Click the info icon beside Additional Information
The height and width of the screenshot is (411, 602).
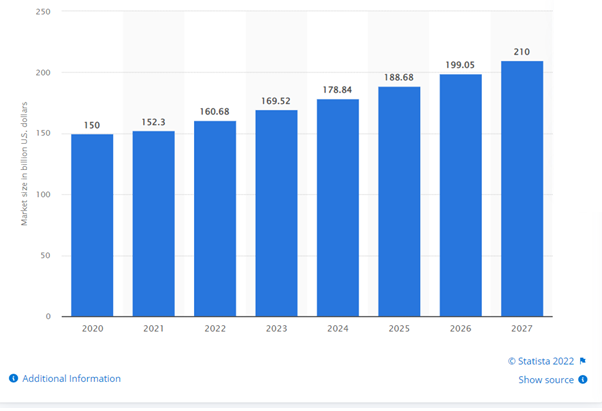pos(13,379)
